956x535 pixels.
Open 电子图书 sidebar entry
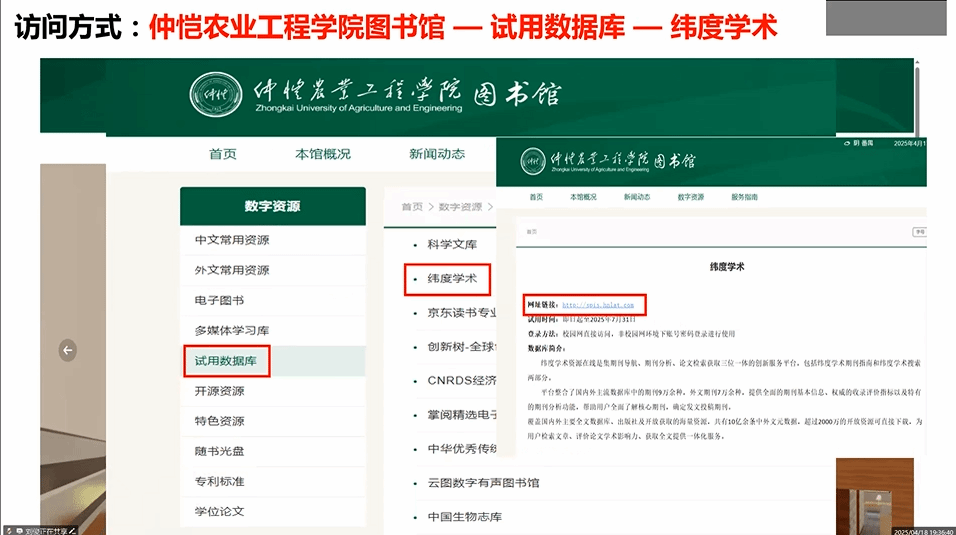[219, 300]
